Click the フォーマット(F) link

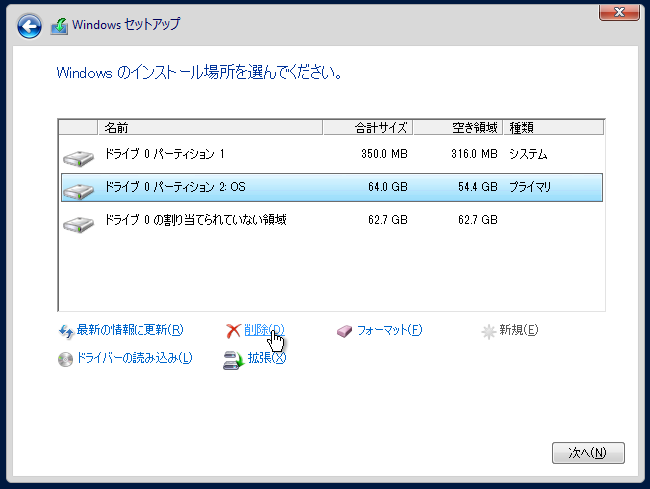click(389, 330)
